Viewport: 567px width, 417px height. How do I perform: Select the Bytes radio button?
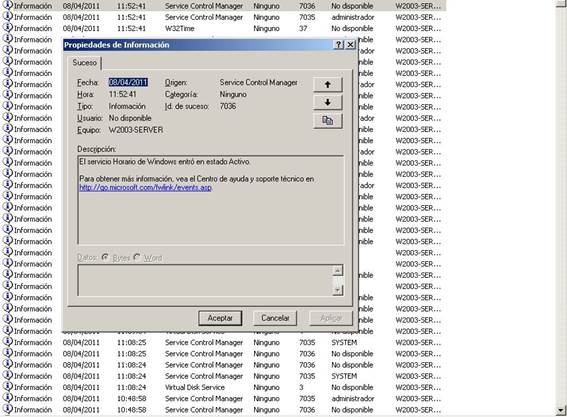[105, 258]
